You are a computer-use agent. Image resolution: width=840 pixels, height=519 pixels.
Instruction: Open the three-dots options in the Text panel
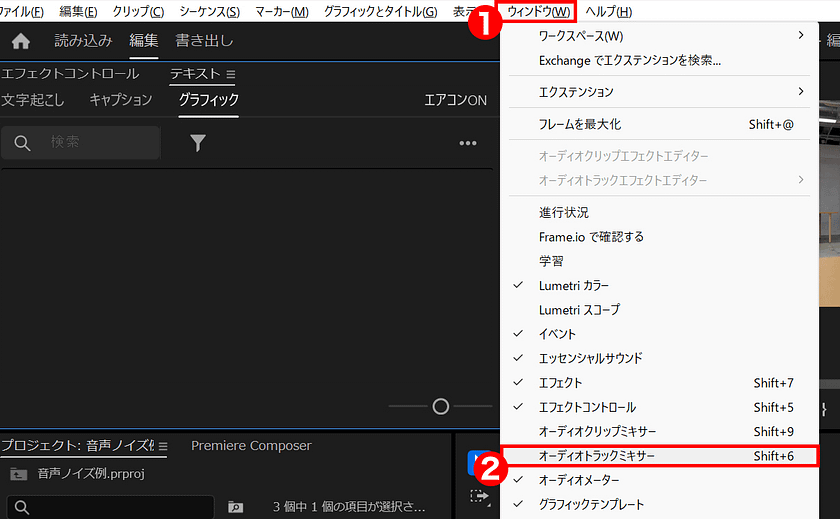[x=467, y=143]
